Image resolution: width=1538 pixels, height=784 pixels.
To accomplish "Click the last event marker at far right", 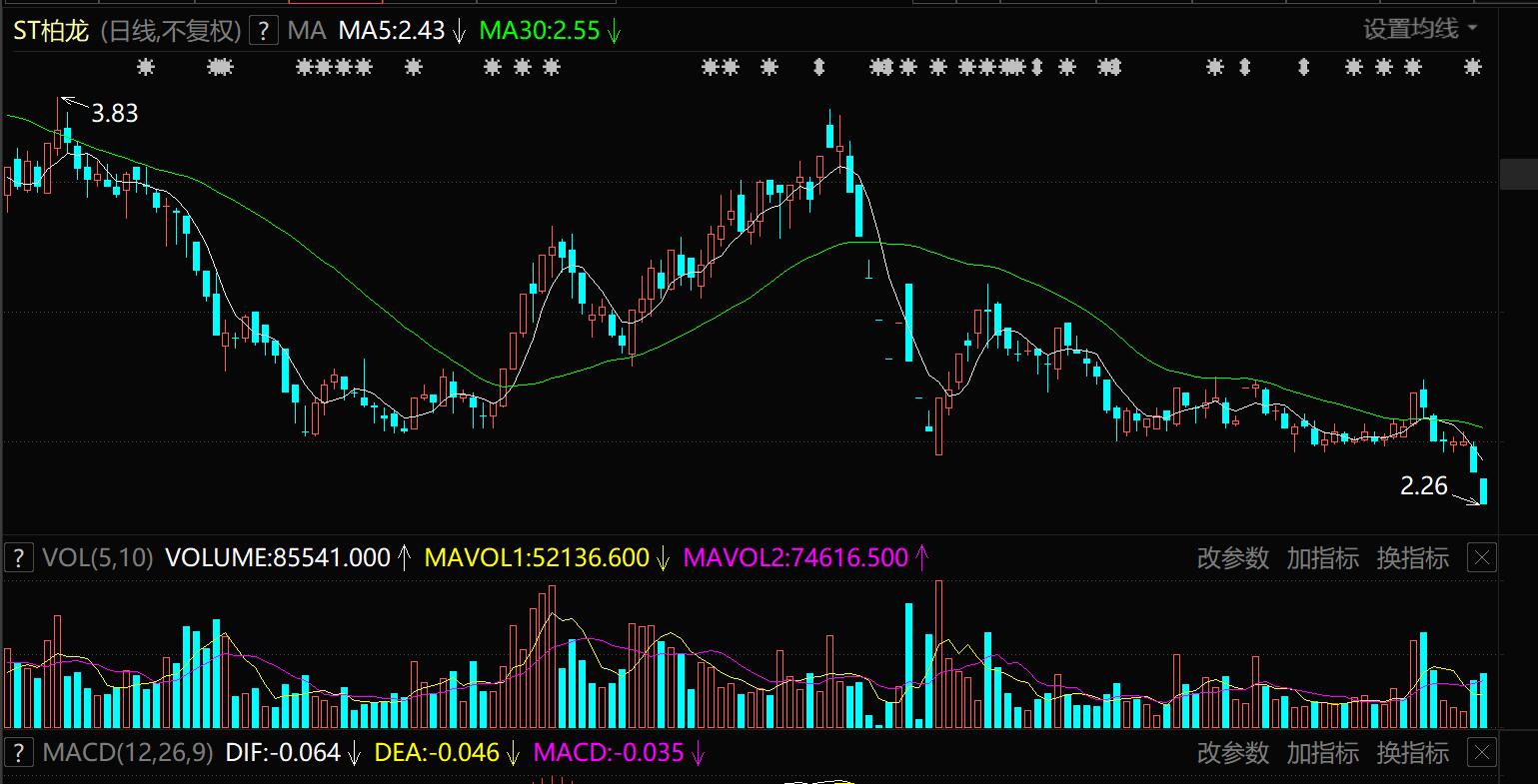I will (1472, 68).
